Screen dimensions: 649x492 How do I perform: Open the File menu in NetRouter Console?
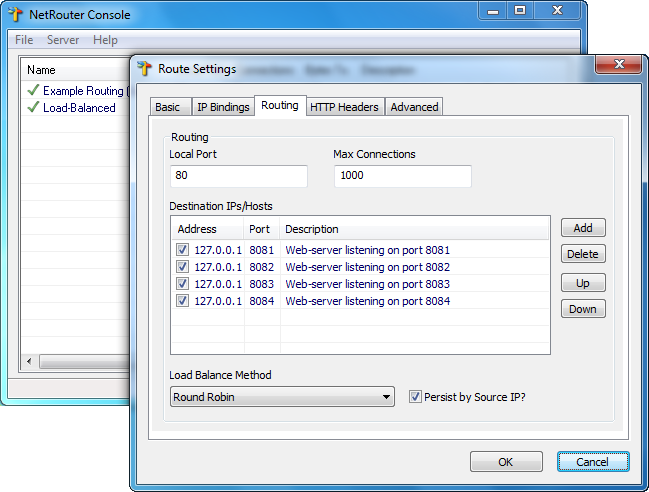pos(24,40)
